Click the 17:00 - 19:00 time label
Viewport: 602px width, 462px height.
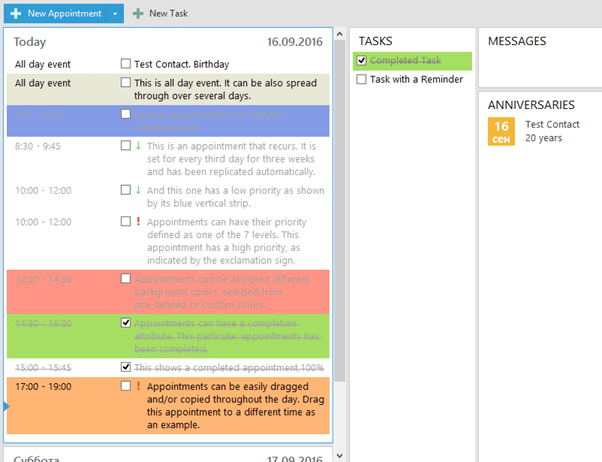point(43,386)
